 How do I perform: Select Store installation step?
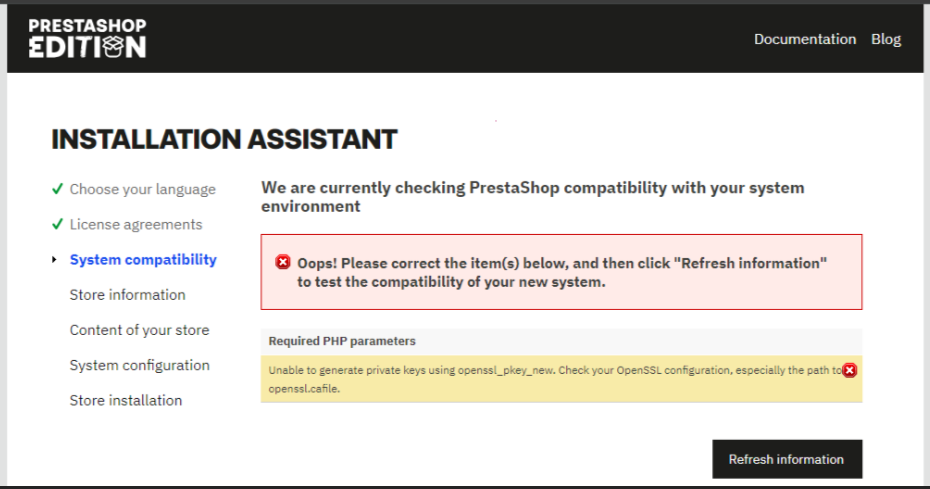tap(125, 400)
